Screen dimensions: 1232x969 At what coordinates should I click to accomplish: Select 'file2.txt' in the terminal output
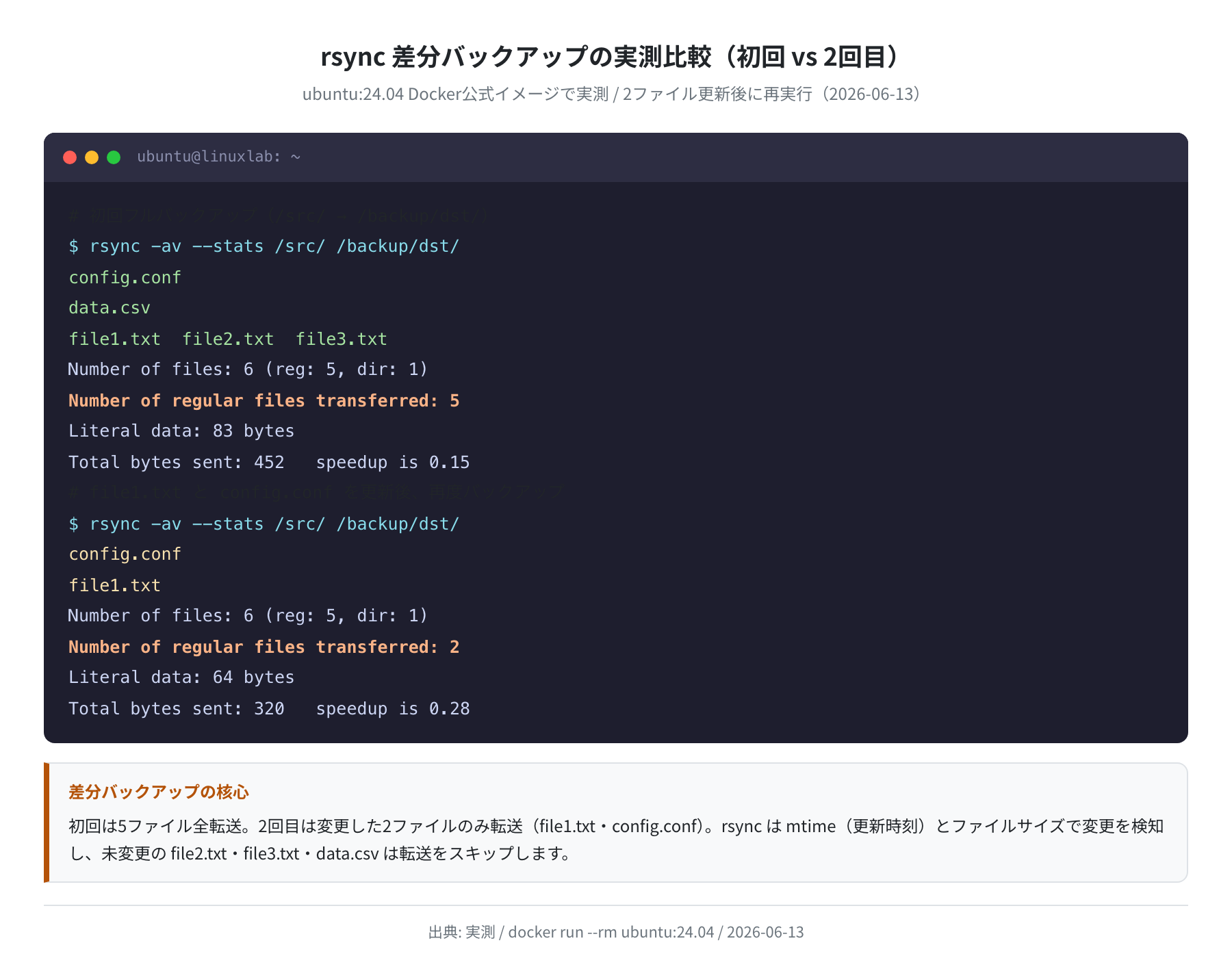[x=228, y=339]
